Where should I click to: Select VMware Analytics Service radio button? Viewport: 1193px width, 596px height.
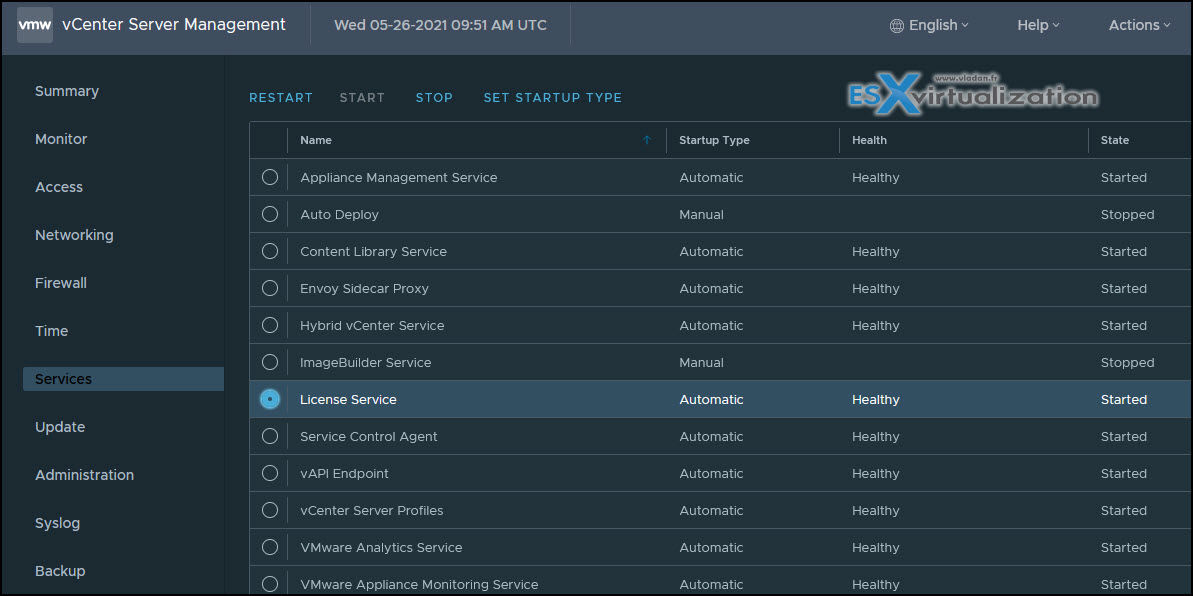coord(270,547)
